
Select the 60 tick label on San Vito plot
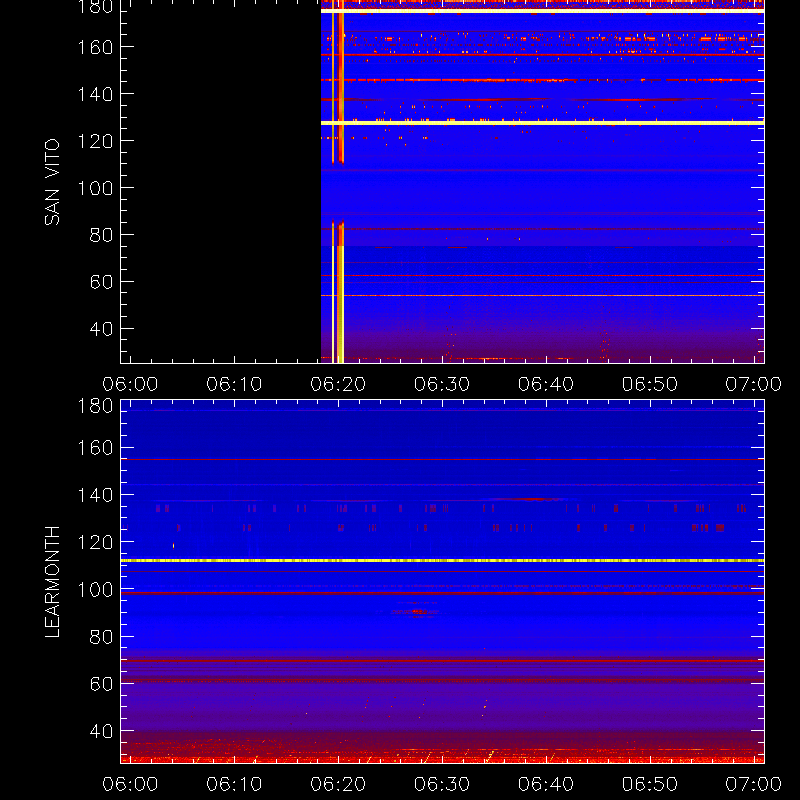click(x=101, y=282)
